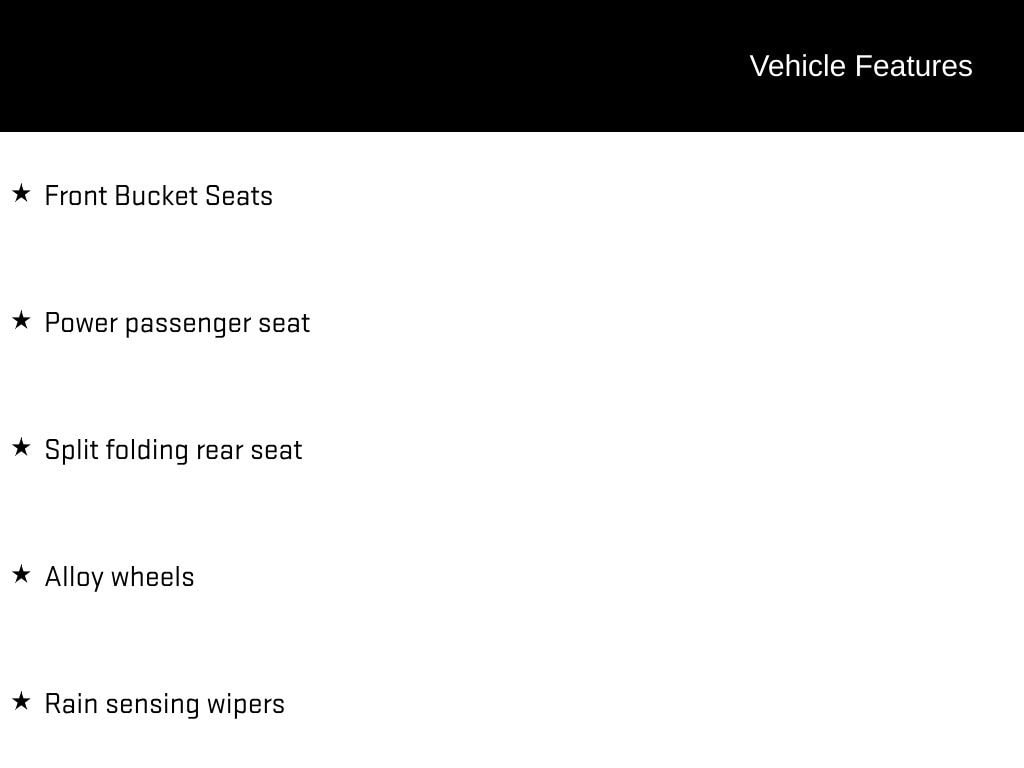
Task: Select the star icon next to Rain sensing wipers
Action: tap(21, 701)
